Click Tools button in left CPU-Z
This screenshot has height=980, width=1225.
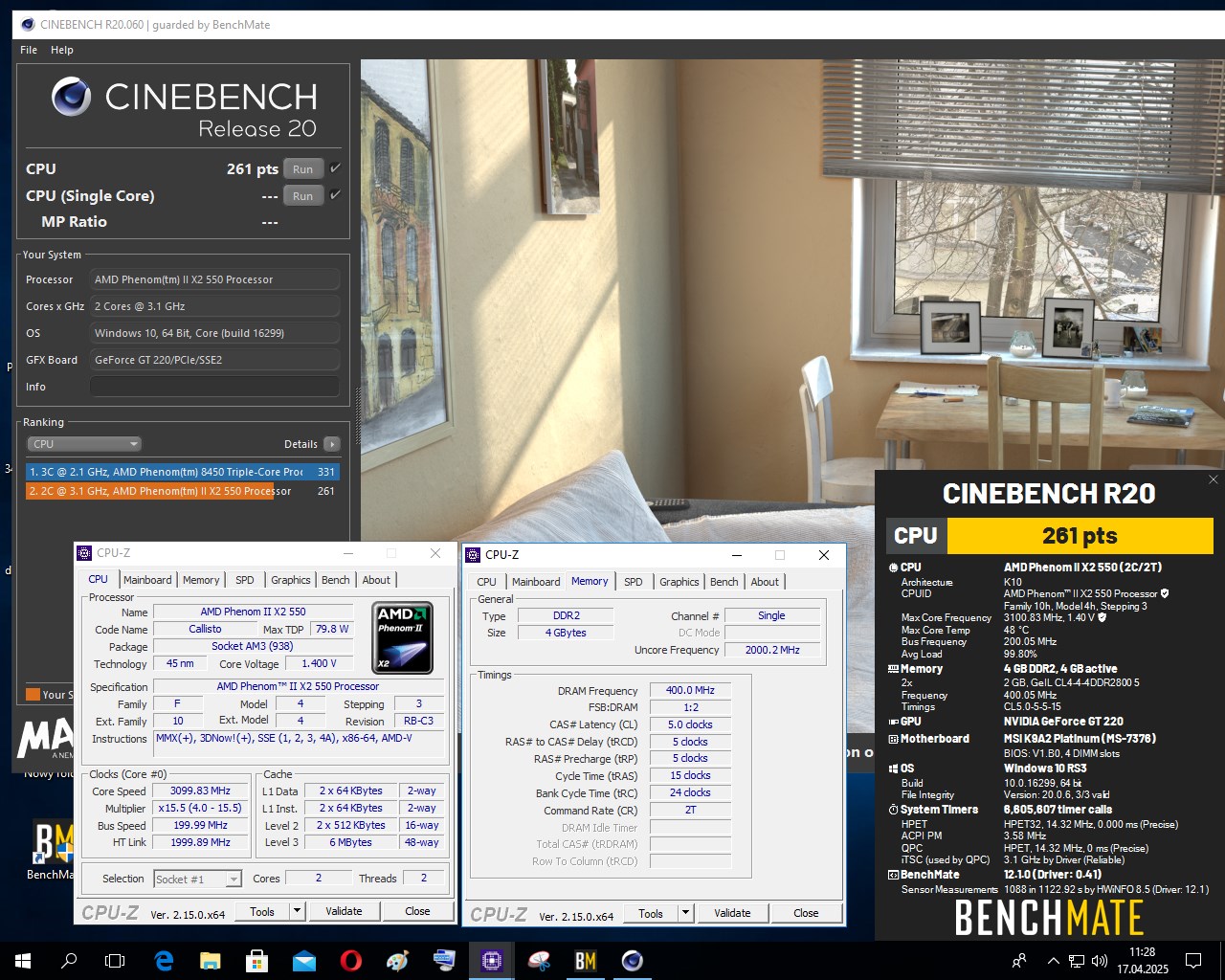pos(262,912)
